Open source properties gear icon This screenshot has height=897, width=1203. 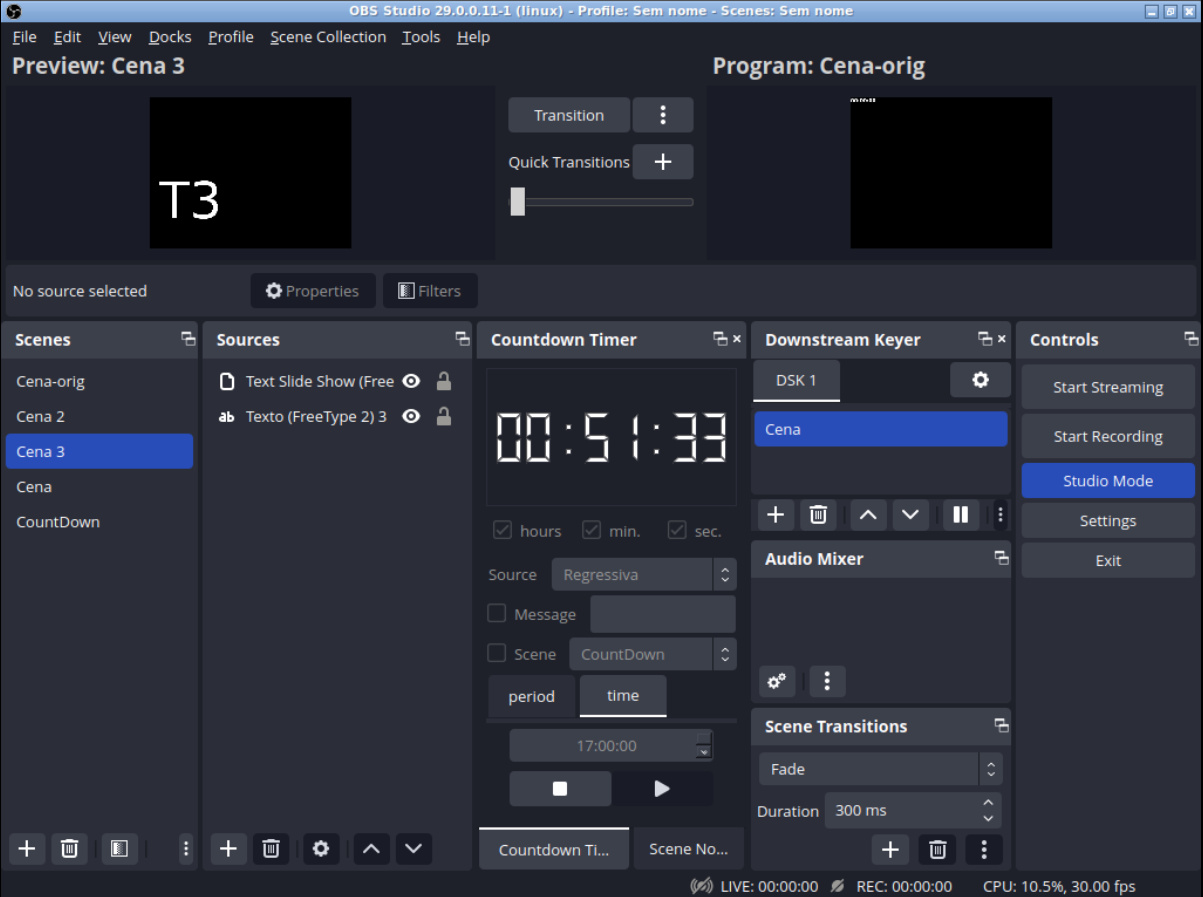coord(320,849)
